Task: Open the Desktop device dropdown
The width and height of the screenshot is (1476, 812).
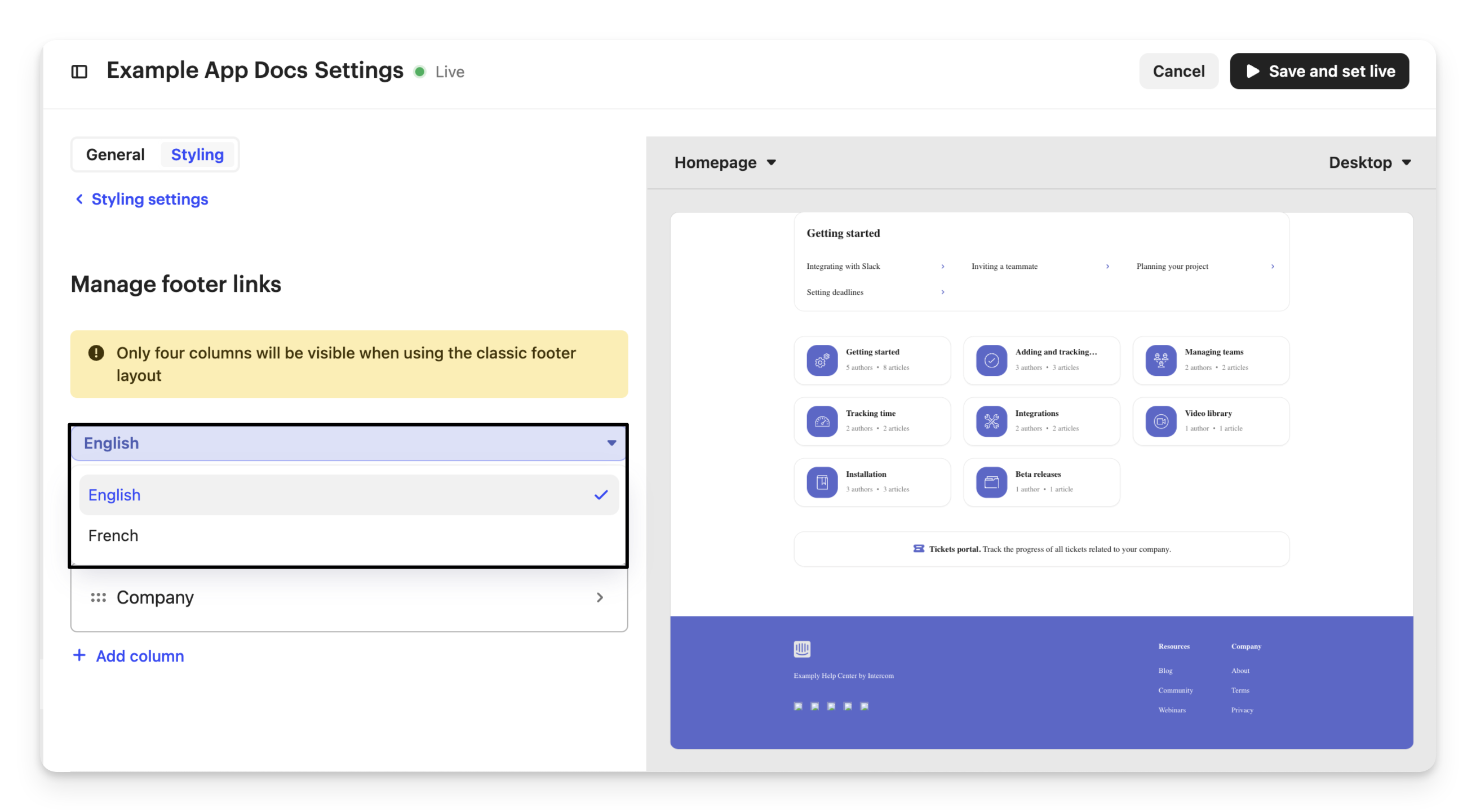Action: (1369, 163)
